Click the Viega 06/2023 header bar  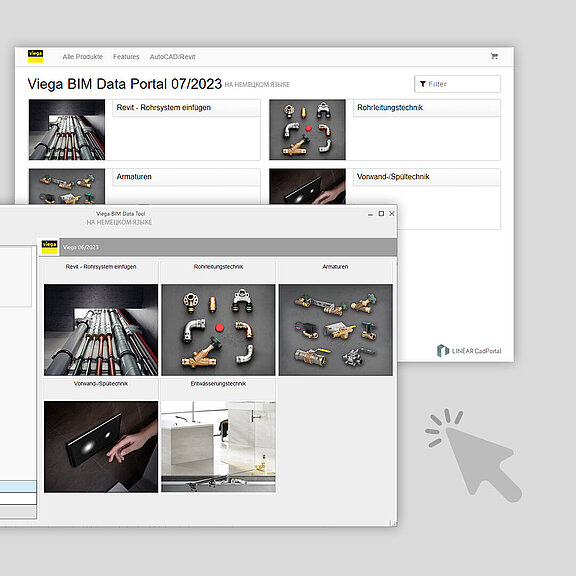tap(228, 247)
